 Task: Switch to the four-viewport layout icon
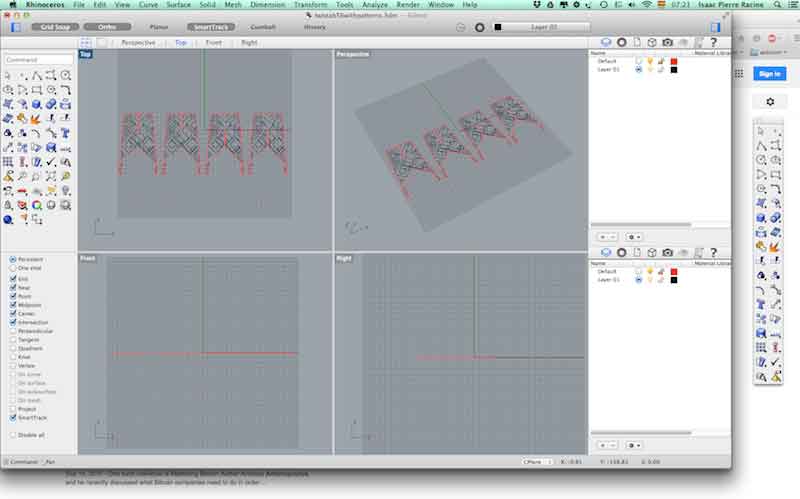[x=86, y=43]
